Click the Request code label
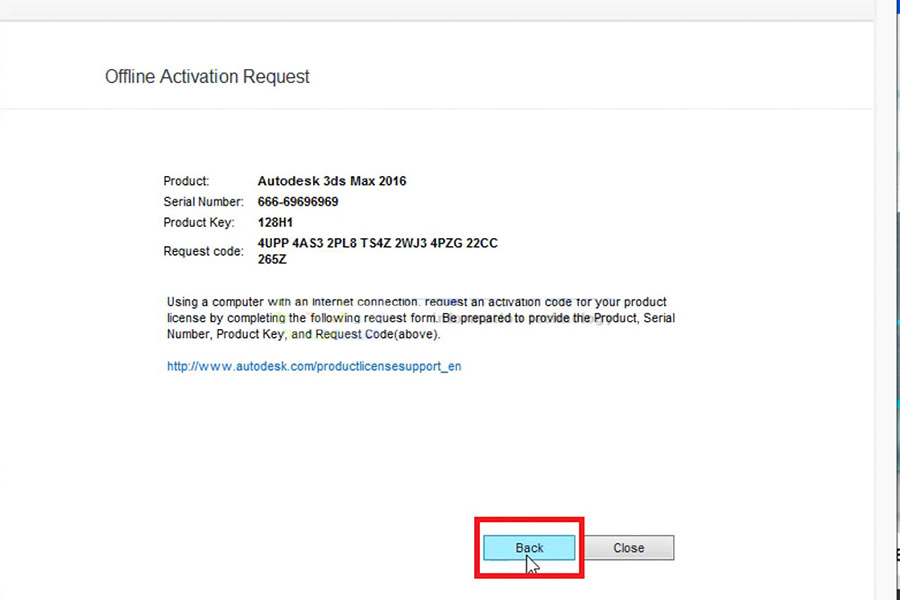This screenshot has width=900, height=600. 203,251
